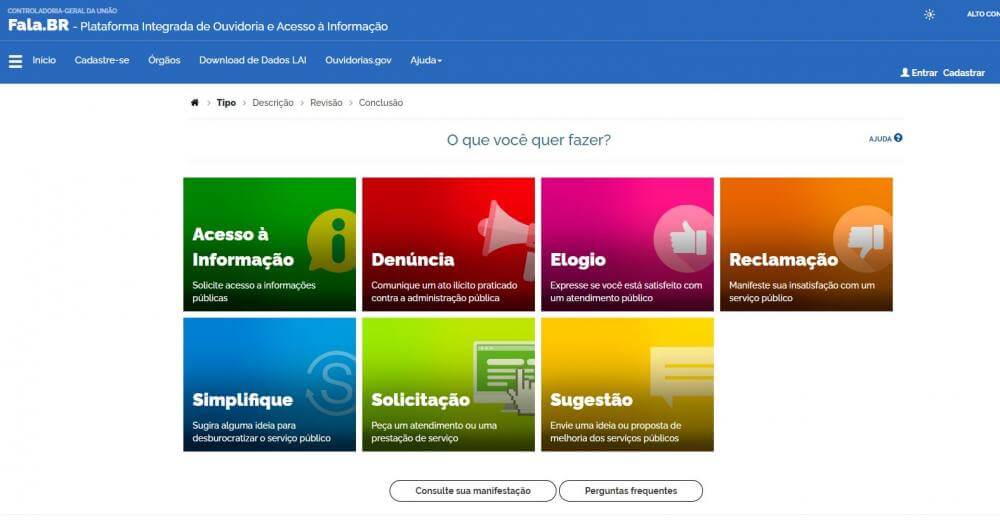Screen dimensions: 1000x520
Task: Choose the Elogio card title
Action: click(x=578, y=260)
